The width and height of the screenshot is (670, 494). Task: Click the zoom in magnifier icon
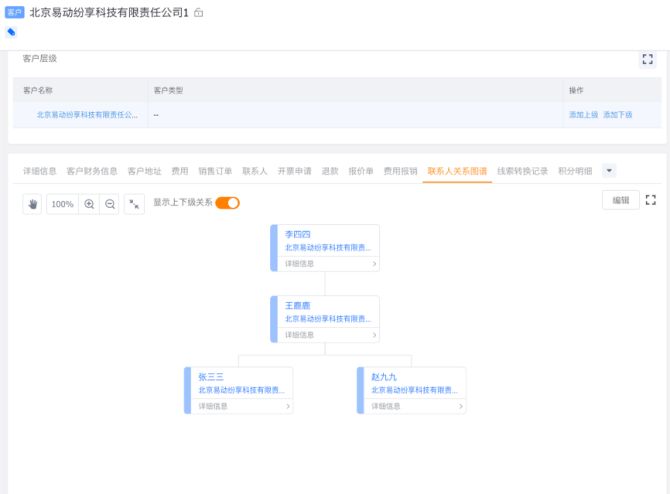[x=89, y=204]
